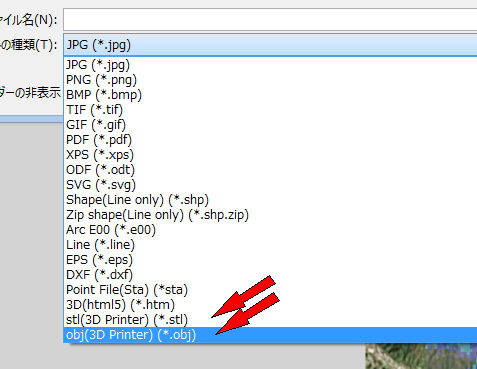Choose 3D(html5) (*.htm) format
The height and width of the screenshot is (369, 477).
point(270,305)
